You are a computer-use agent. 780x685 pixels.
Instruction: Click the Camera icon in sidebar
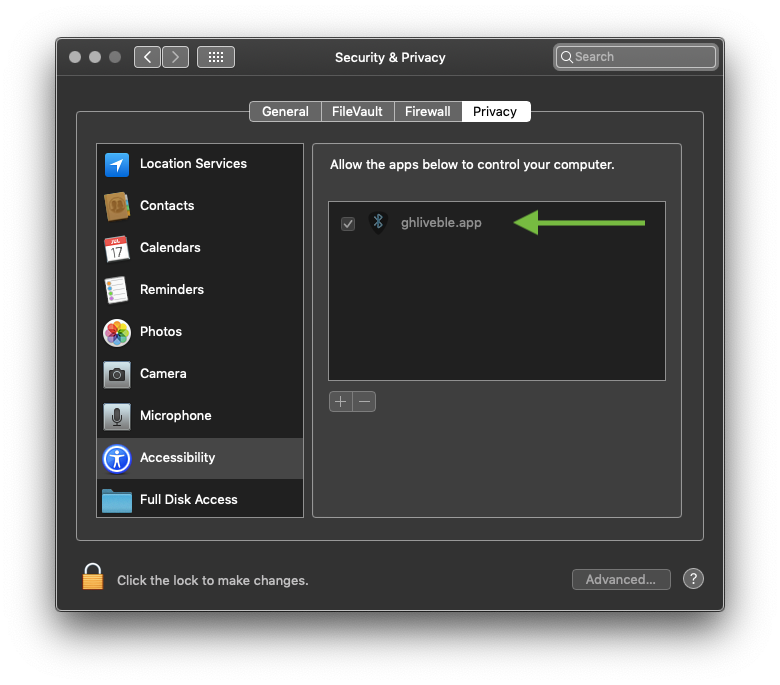tap(117, 374)
